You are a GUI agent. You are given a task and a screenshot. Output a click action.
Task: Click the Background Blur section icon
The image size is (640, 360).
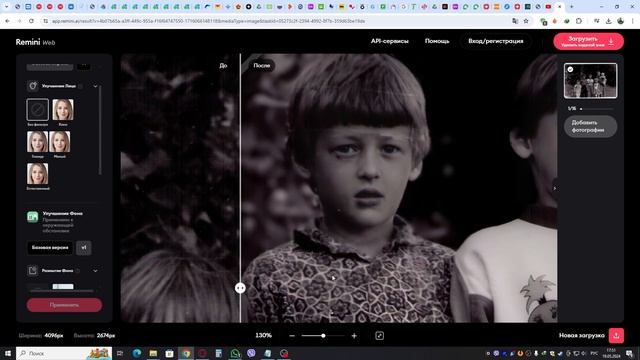tap(33, 270)
